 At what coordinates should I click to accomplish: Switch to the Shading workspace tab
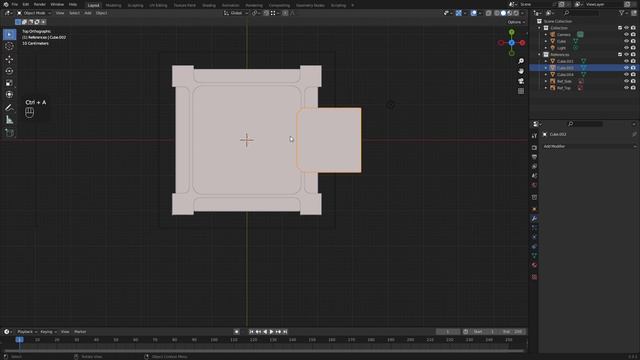pyautogui.click(x=209, y=5)
